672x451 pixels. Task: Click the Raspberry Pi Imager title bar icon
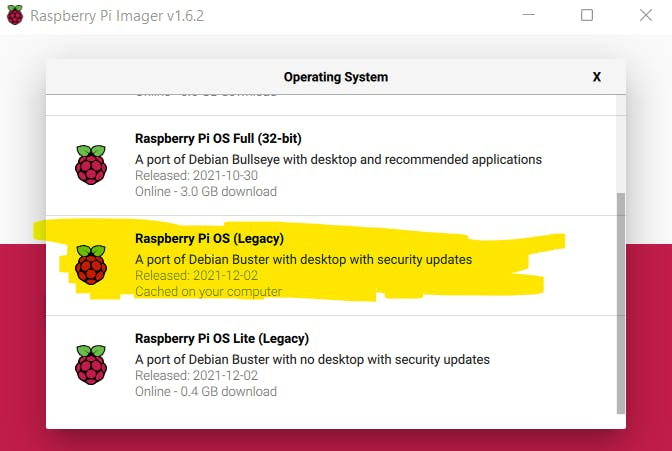[x=16, y=16]
